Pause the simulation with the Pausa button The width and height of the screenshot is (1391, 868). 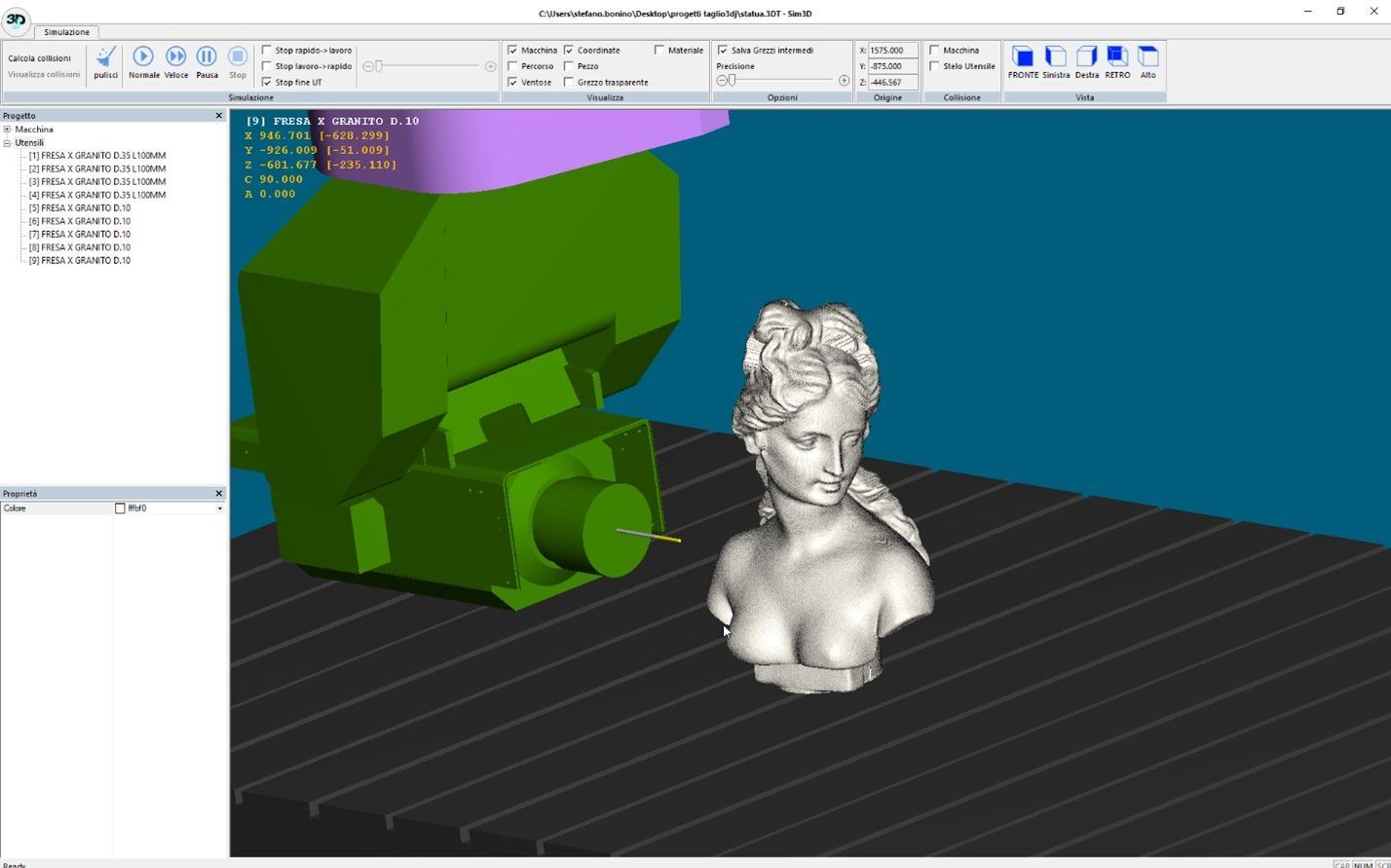(207, 57)
